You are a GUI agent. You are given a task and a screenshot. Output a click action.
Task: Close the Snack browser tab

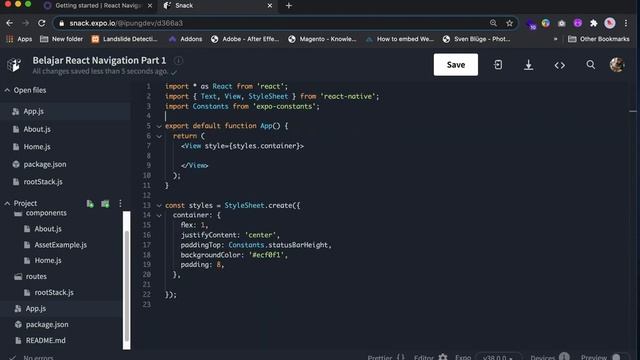pos(269,6)
